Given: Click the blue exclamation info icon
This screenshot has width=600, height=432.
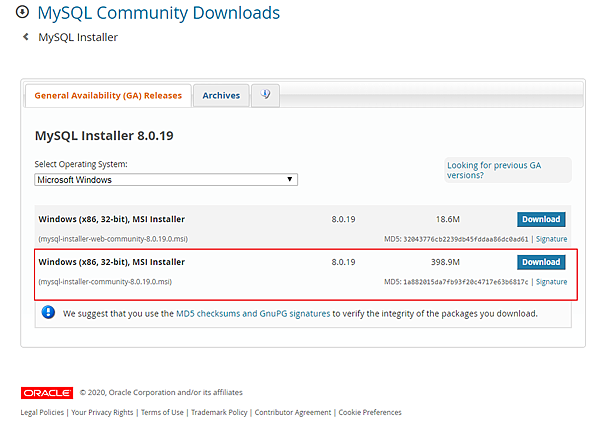Looking at the screenshot, I should point(48,313).
